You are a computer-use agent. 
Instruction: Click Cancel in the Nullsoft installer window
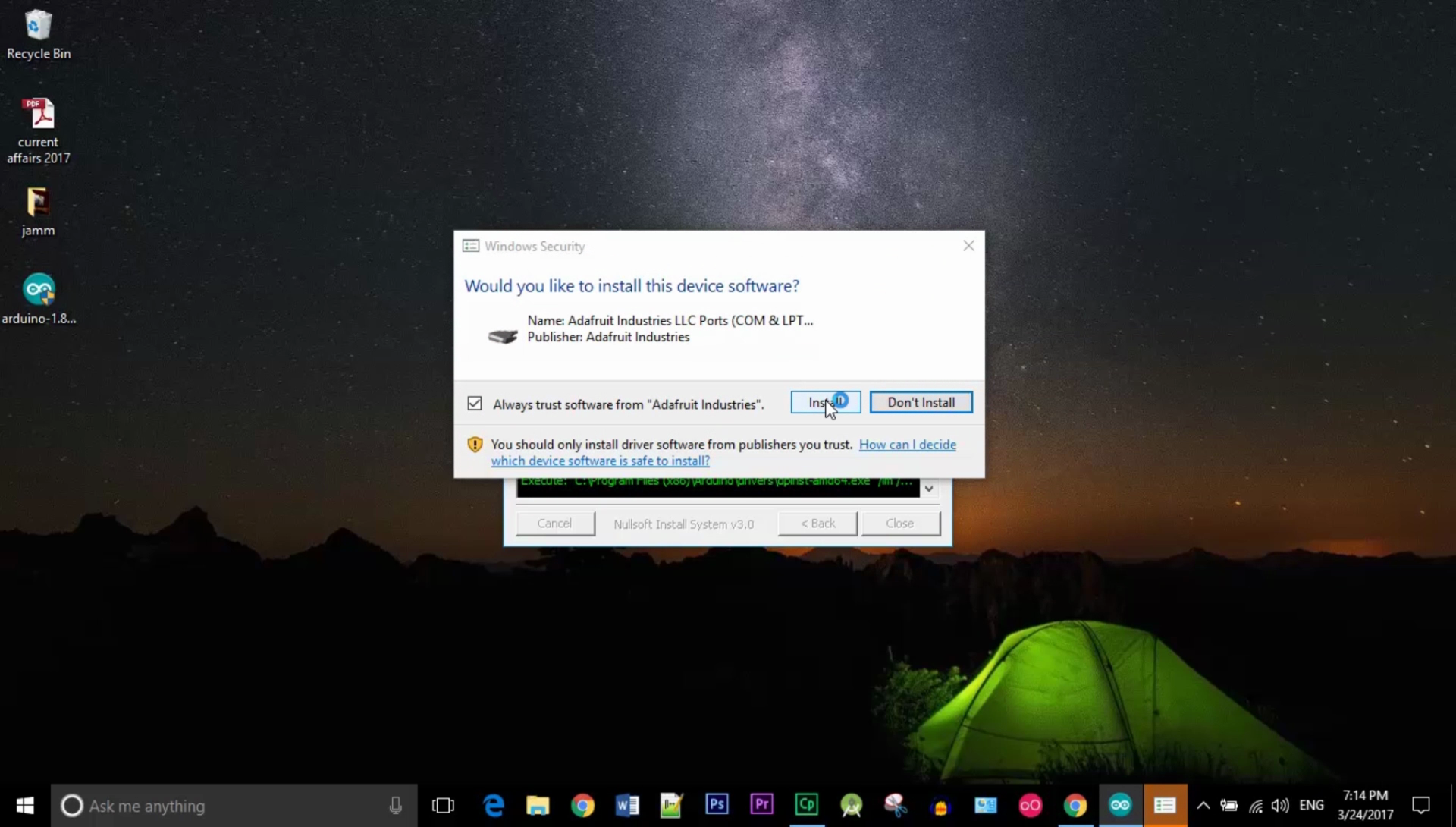(x=554, y=524)
